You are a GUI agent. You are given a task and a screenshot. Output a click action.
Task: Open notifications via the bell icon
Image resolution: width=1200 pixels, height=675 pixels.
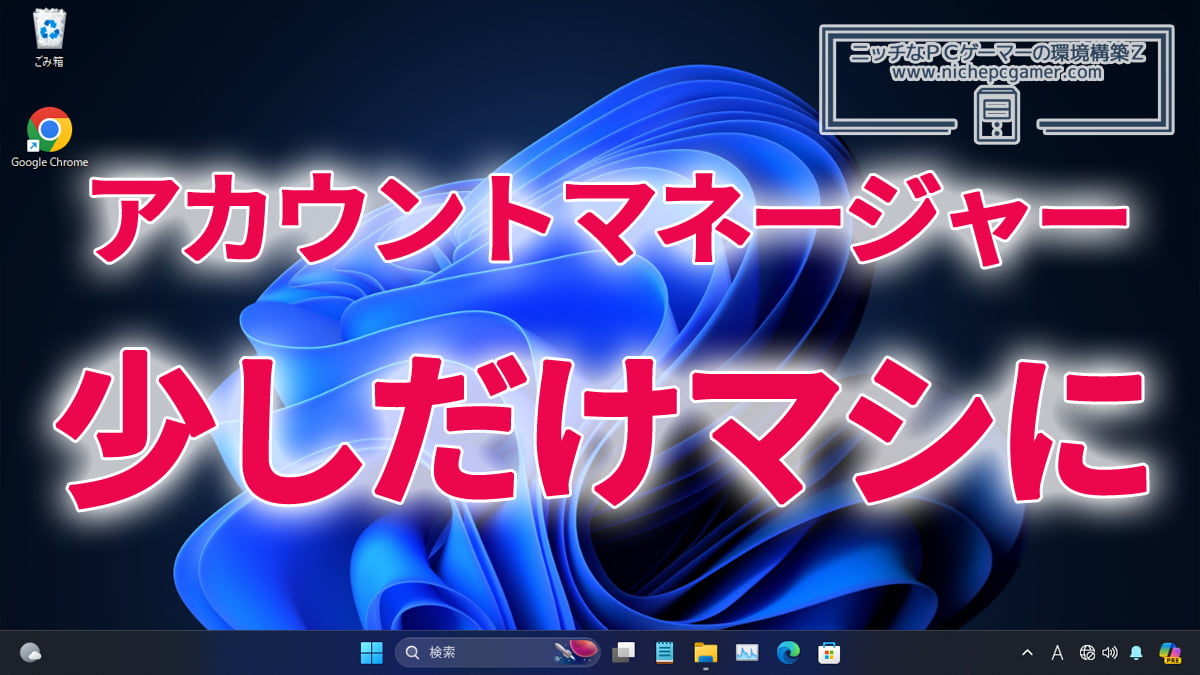click(x=1136, y=653)
